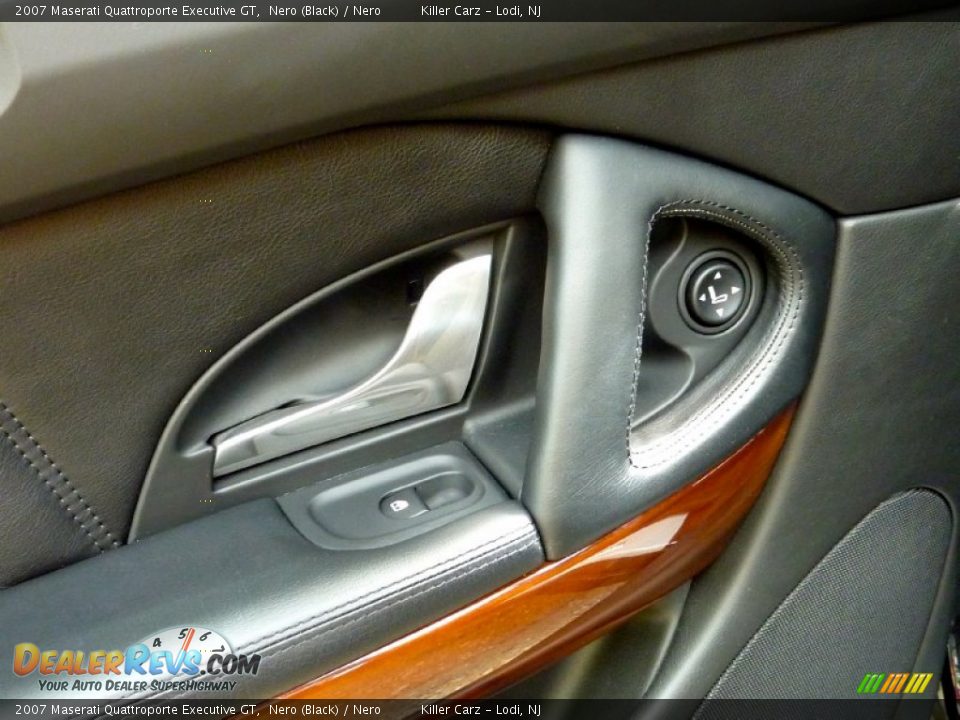
Task: Click the bottom caption 'Nero (Black) / Nero'
Action: 324,710
